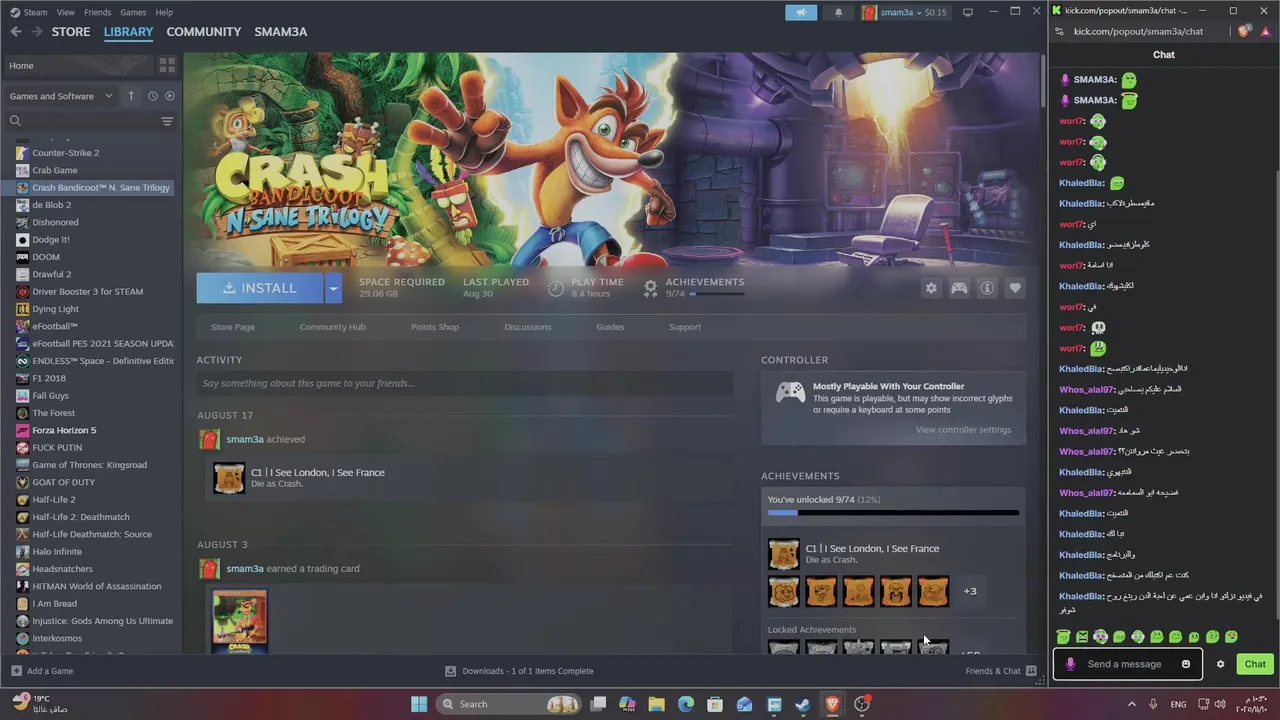Viewport: 1280px width, 720px height.
Task: Click Add a Game
Action: pos(42,671)
